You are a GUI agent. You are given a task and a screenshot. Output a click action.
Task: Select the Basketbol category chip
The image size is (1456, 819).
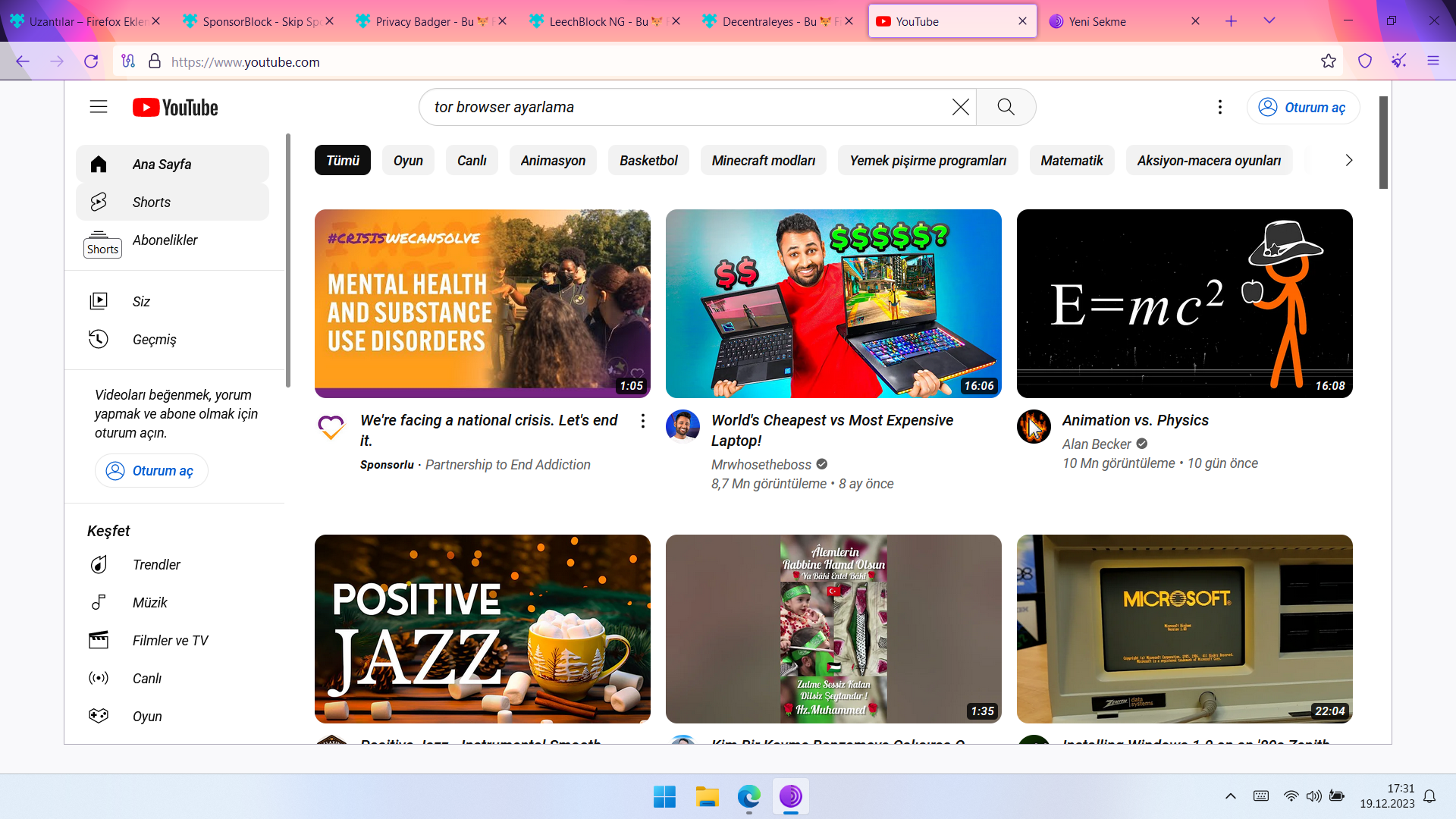point(648,160)
